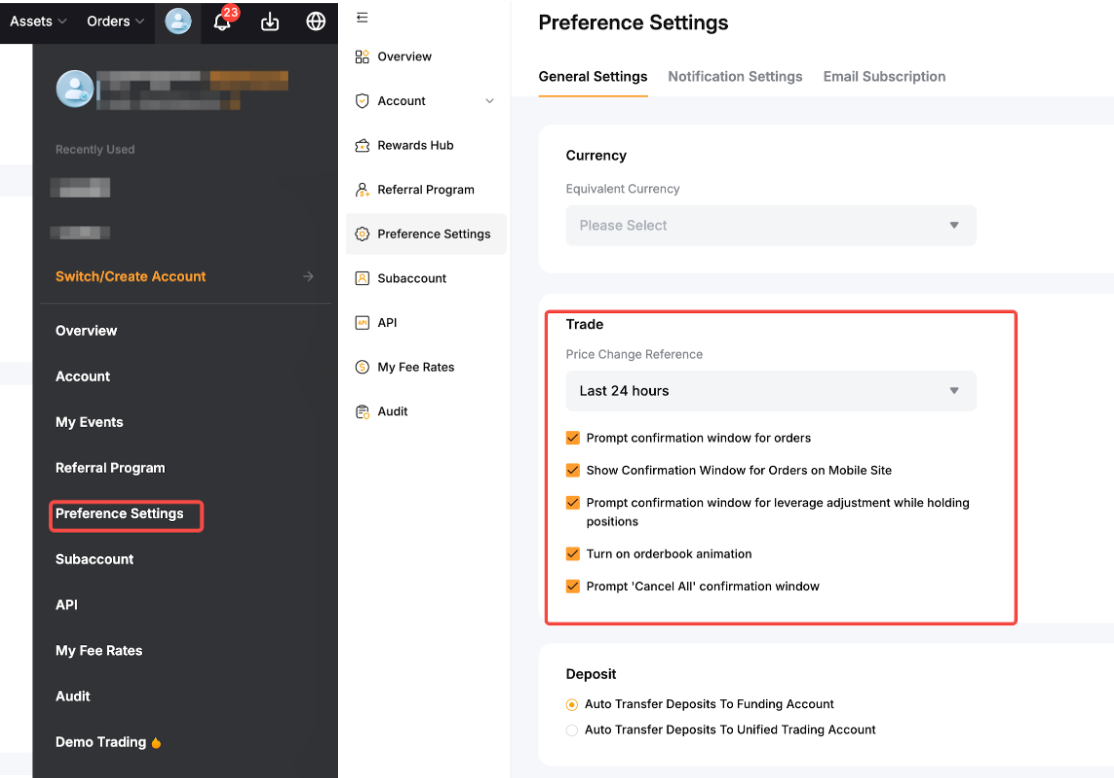Click the profile avatar icon in top bar
The height and width of the screenshot is (778, 1114).
[178, 22]
